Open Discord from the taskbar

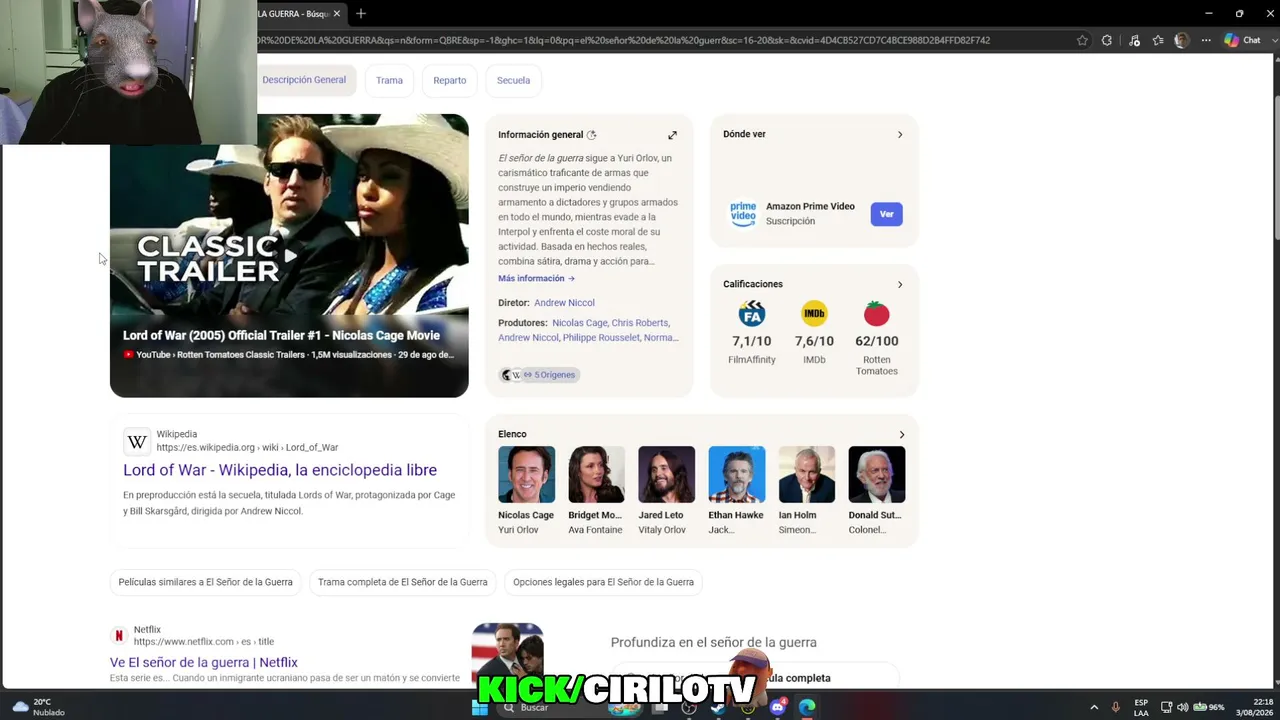click(x=778, y=708)
